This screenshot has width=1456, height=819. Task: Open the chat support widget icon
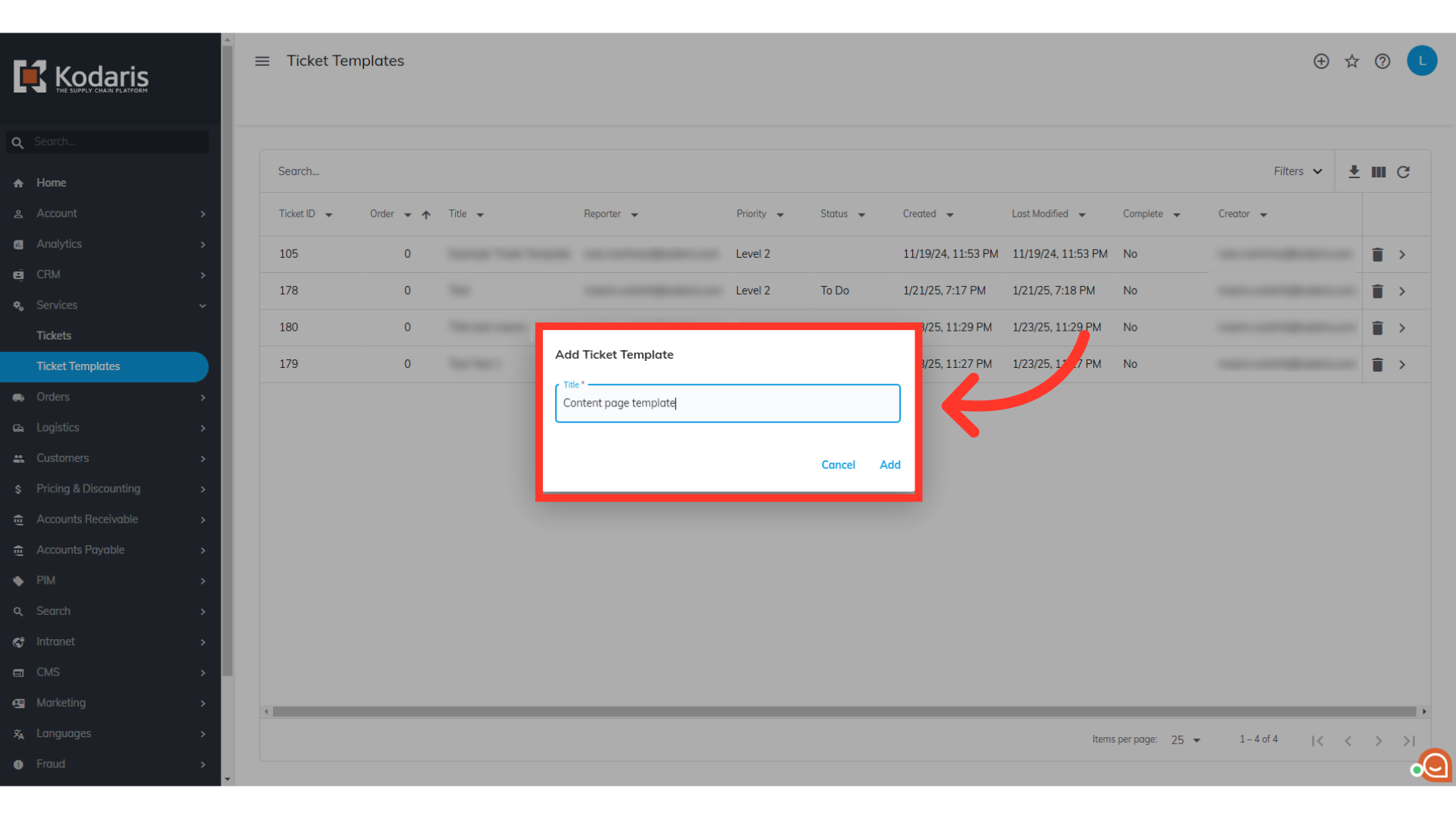(1435, 766)
